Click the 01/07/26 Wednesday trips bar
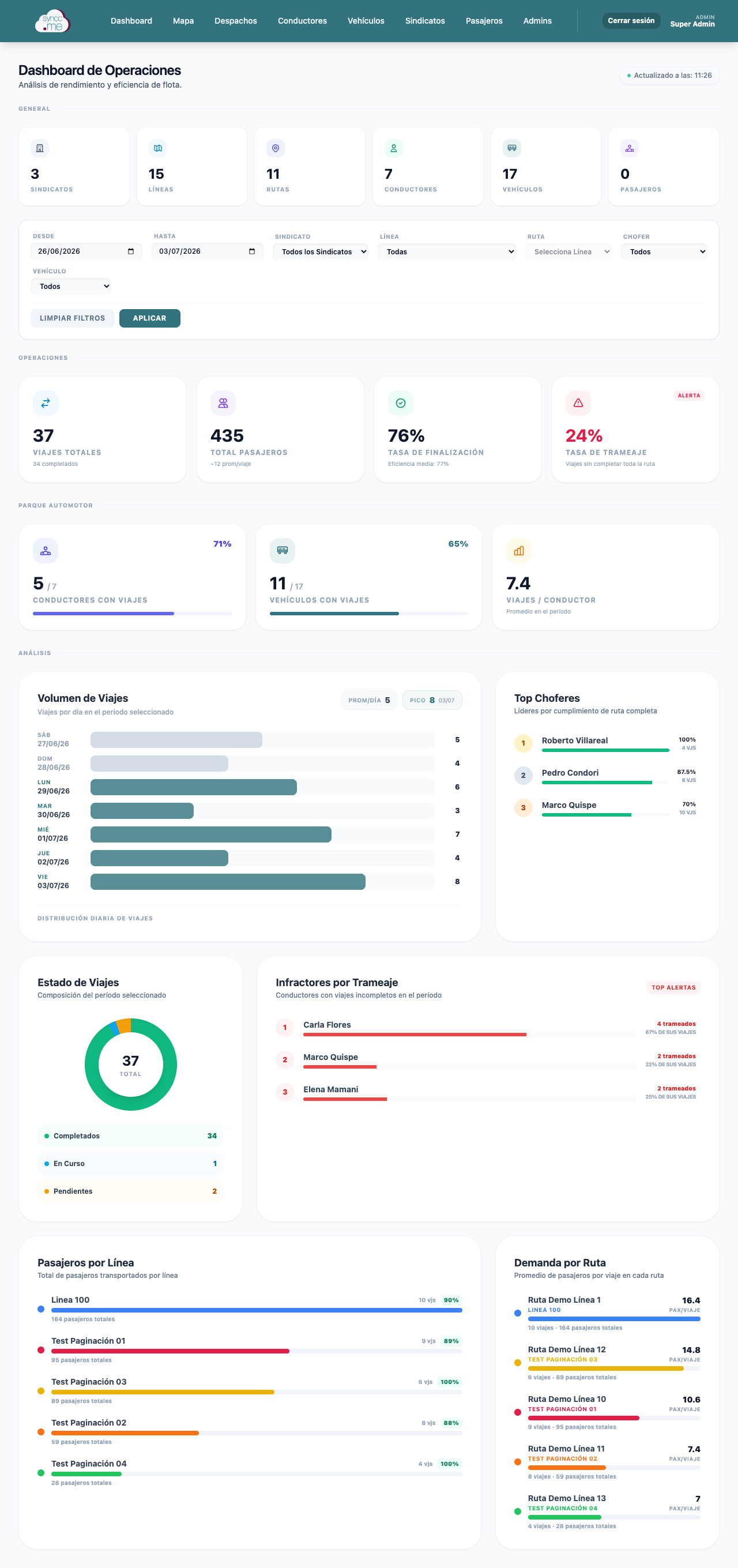 pos(211,834)
